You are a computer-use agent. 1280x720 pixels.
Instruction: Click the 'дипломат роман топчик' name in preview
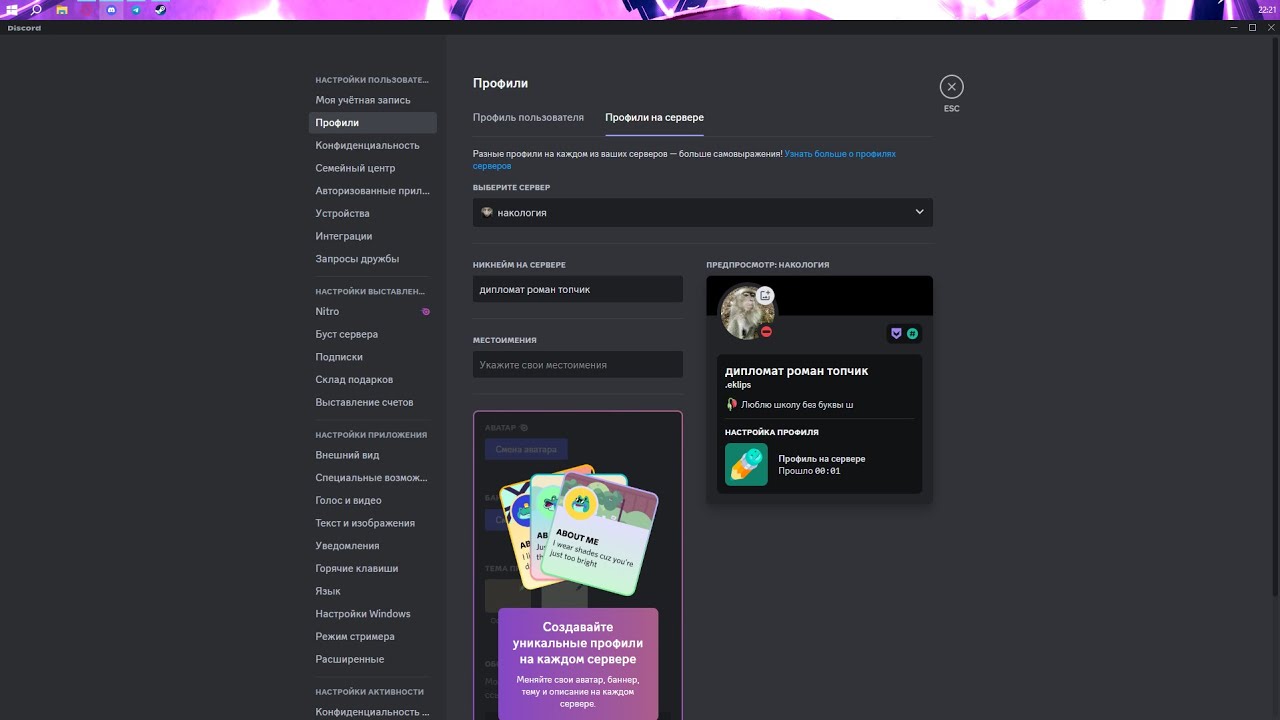coord(796,371)
